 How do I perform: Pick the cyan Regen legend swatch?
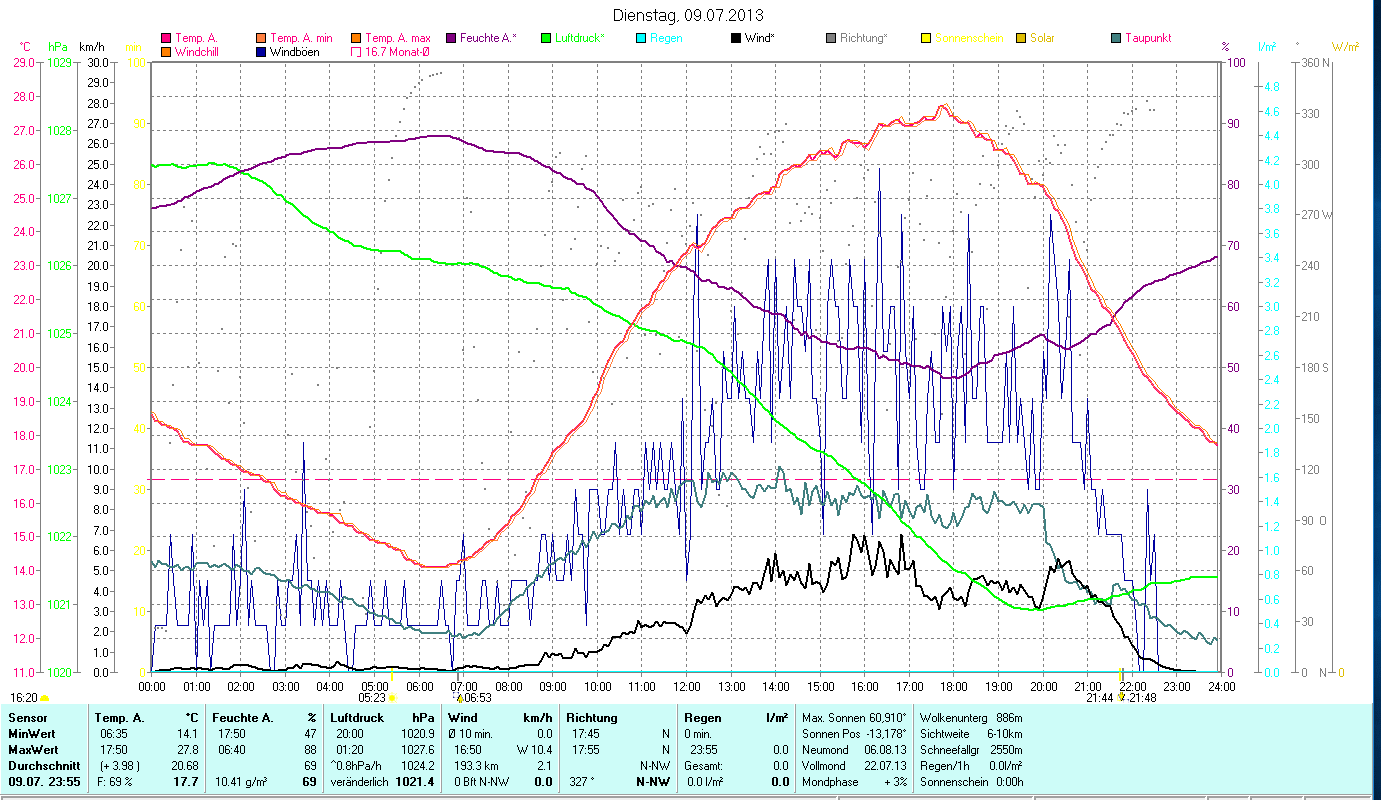click(641, 39)
